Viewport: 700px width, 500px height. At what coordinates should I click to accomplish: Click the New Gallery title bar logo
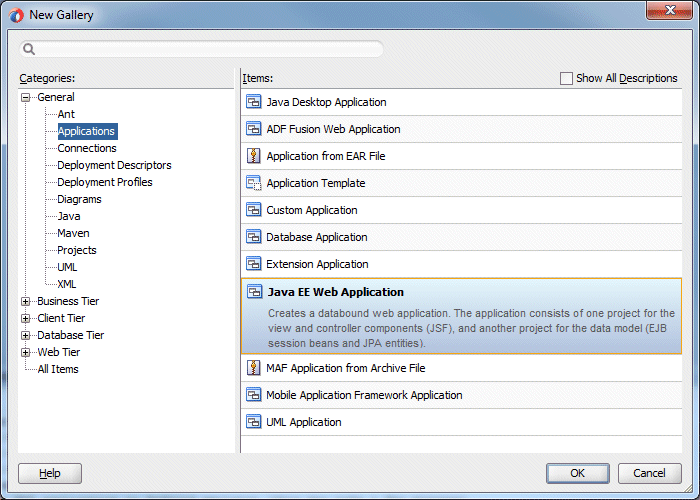coord(16,15)
